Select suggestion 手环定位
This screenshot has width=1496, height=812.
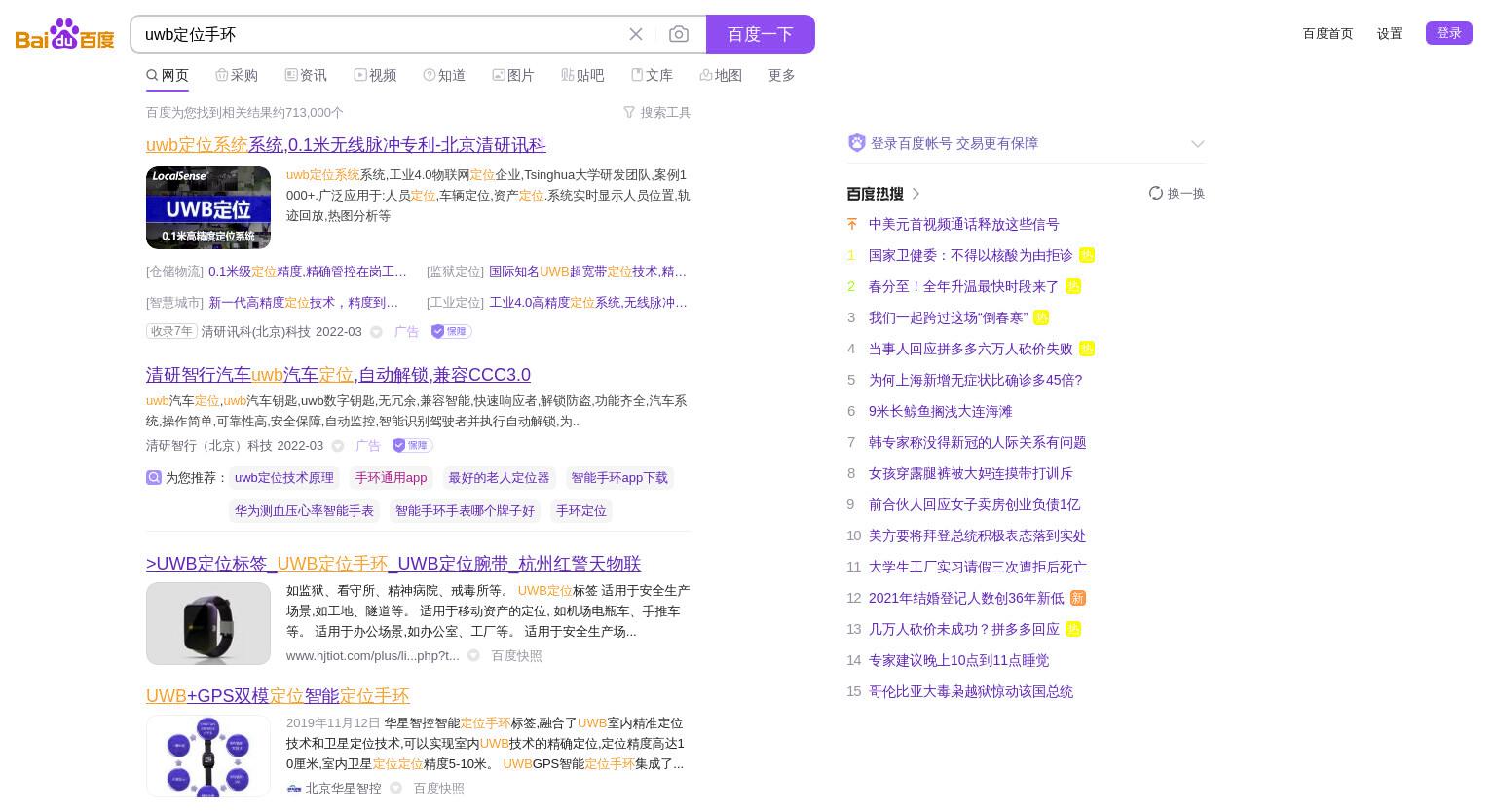click(580, 511)
